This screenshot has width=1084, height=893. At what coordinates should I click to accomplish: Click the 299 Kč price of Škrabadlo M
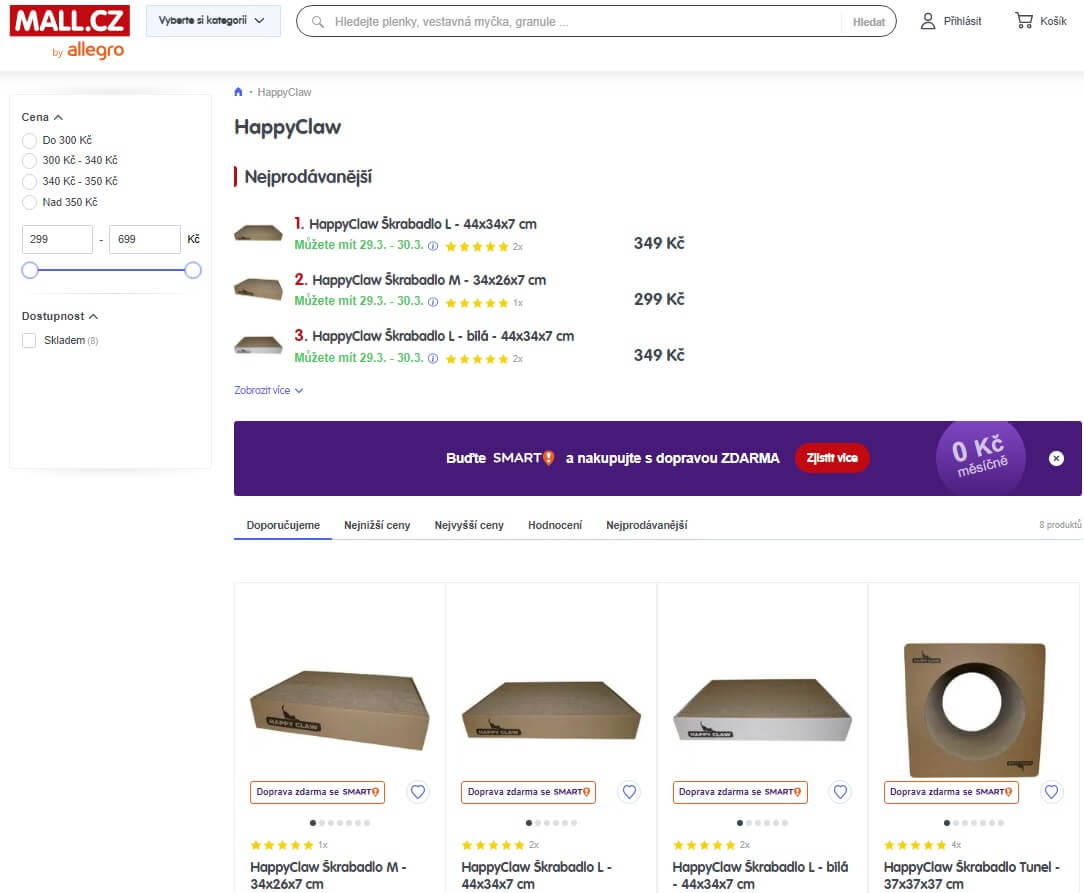coord(659,299)
